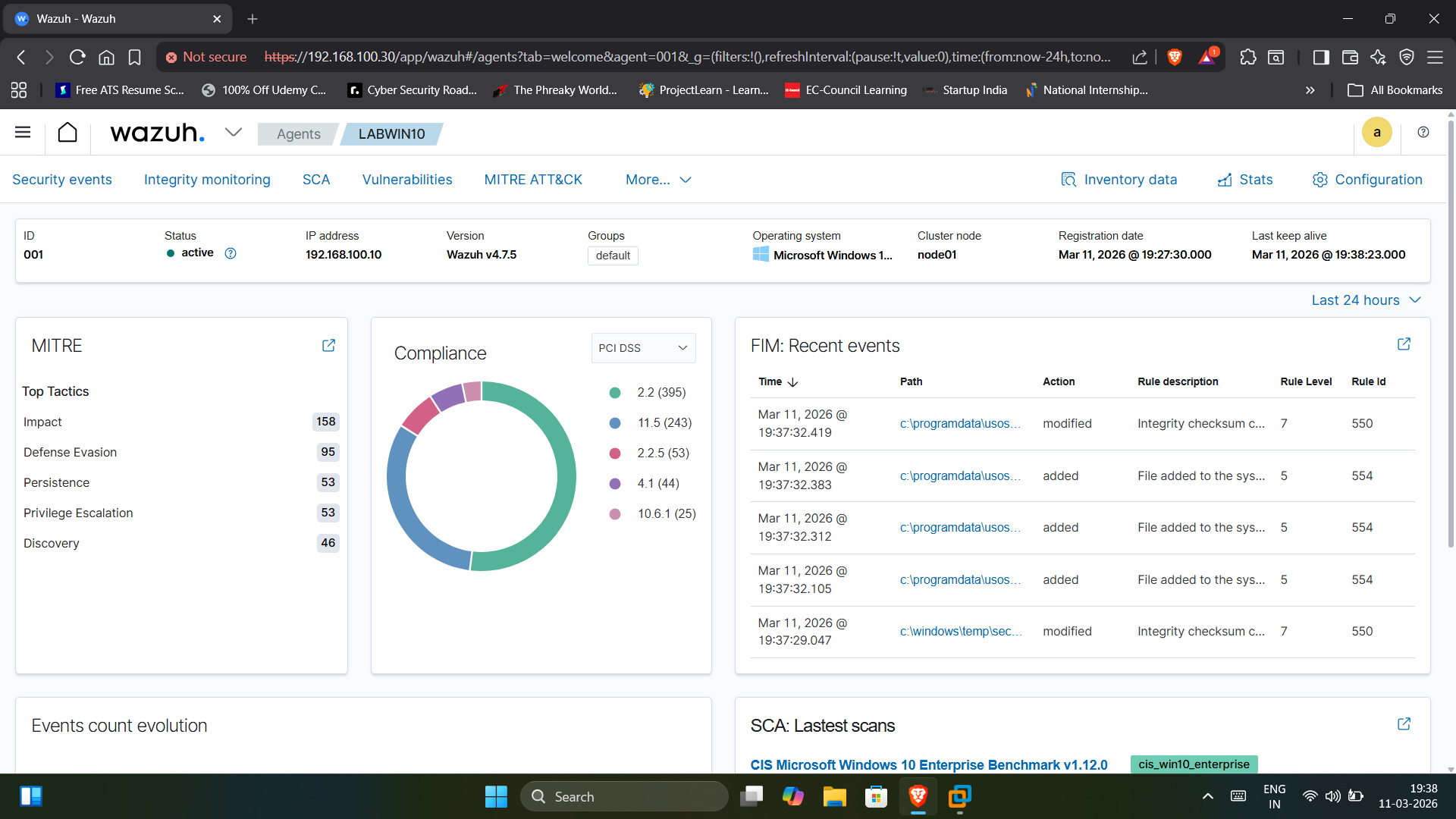
Task: Click the page vertical scrollbar
Action: (1451, 334)
